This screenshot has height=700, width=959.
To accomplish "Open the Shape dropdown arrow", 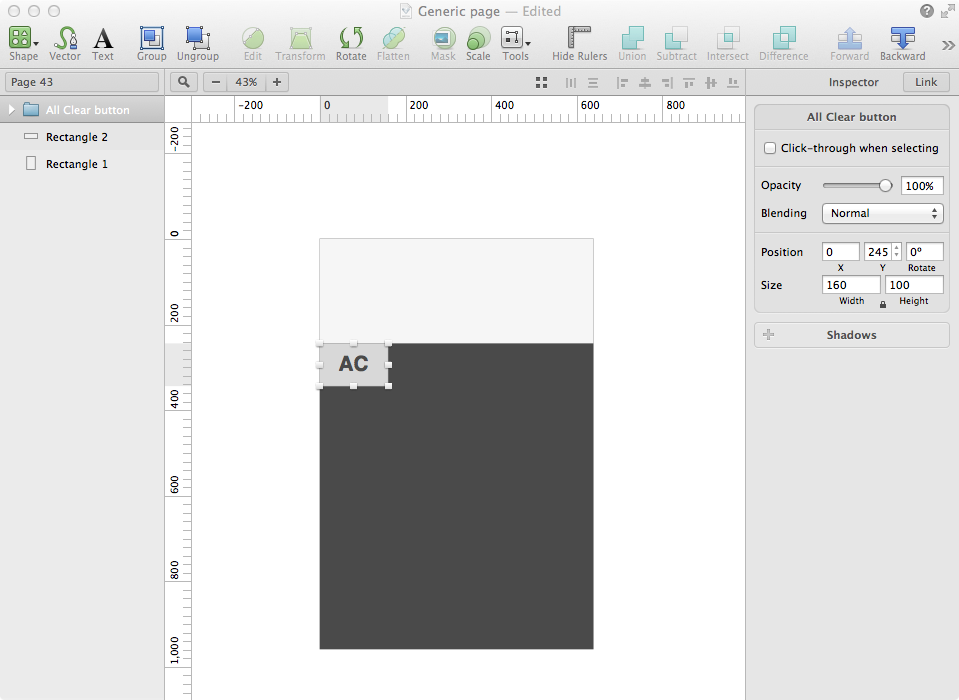I will pos(34,45).
